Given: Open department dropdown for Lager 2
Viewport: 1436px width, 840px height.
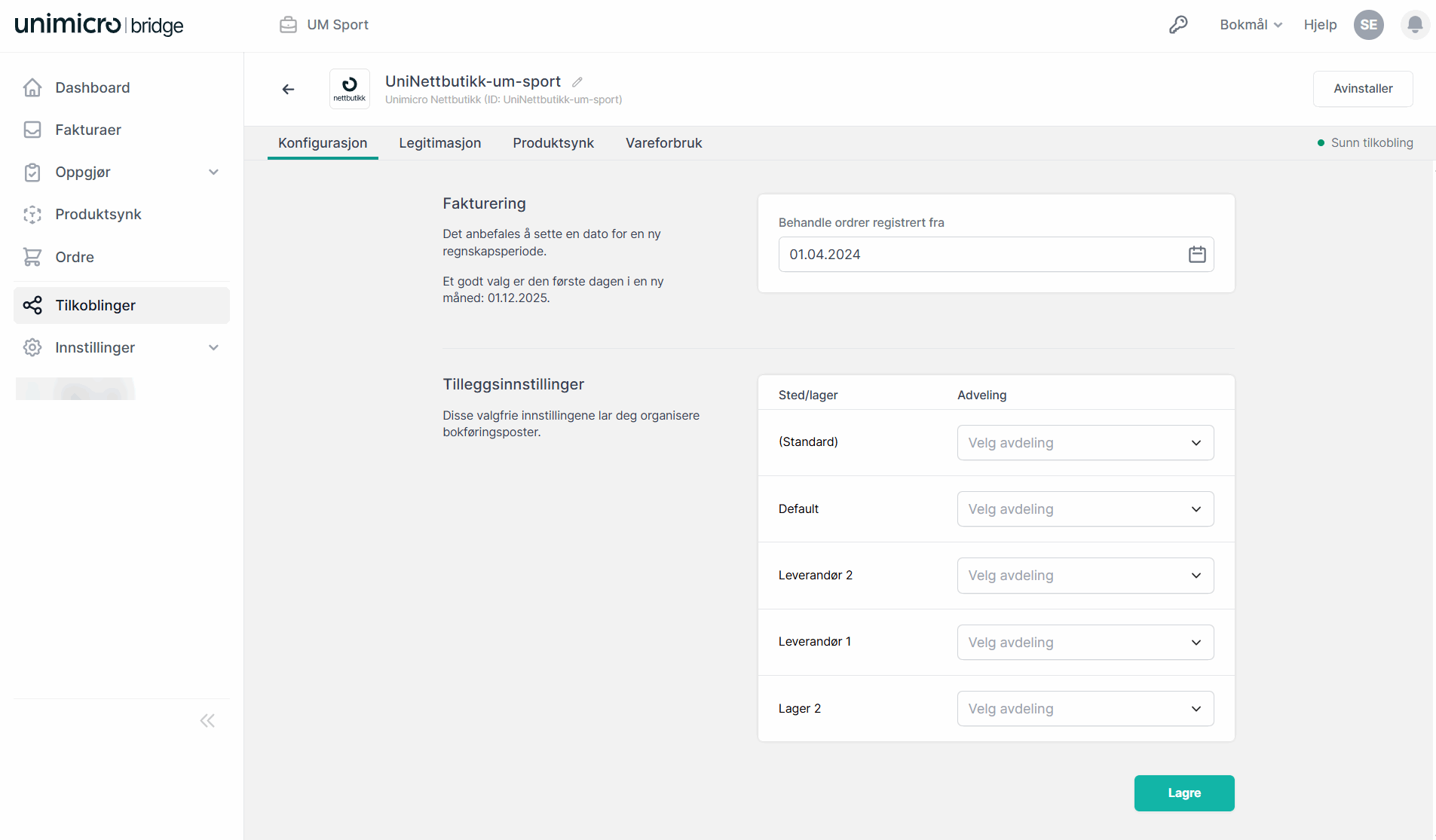Looking at the screenshot, I should [1085, 709].
